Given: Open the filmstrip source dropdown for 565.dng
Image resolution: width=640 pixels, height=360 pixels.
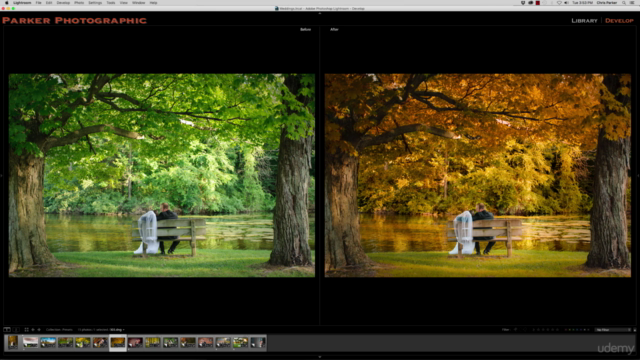Looking at the screenshot, I should coord(117,330).
